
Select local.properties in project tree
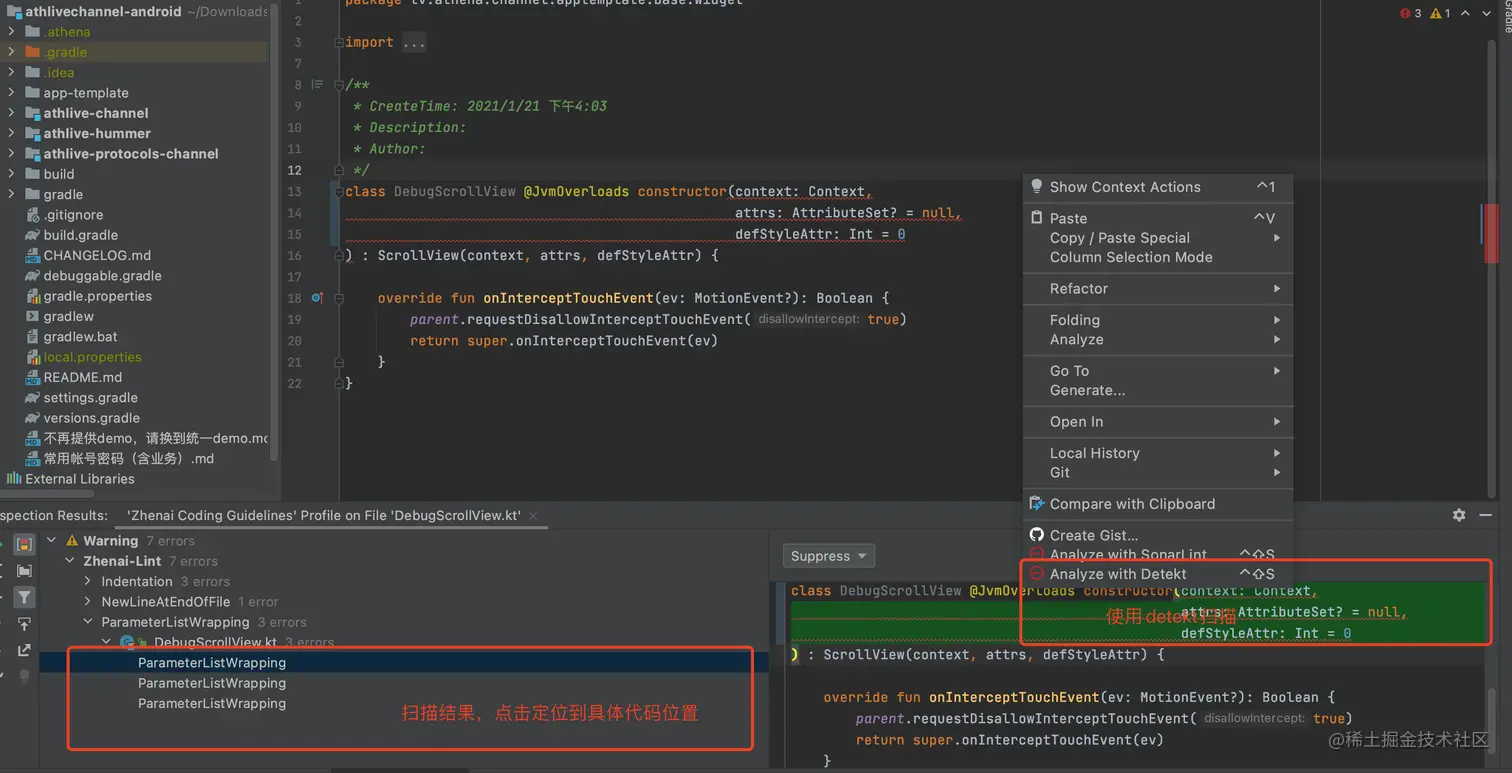point(92,357)
